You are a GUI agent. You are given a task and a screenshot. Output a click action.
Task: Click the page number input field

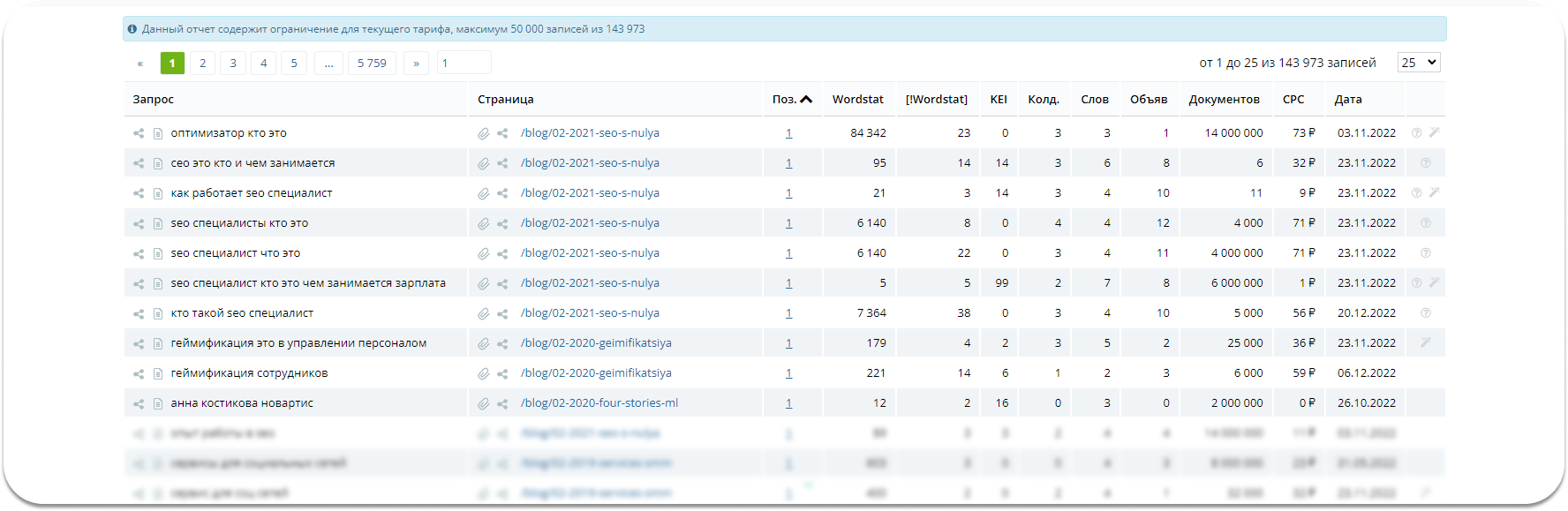[464, 63]
